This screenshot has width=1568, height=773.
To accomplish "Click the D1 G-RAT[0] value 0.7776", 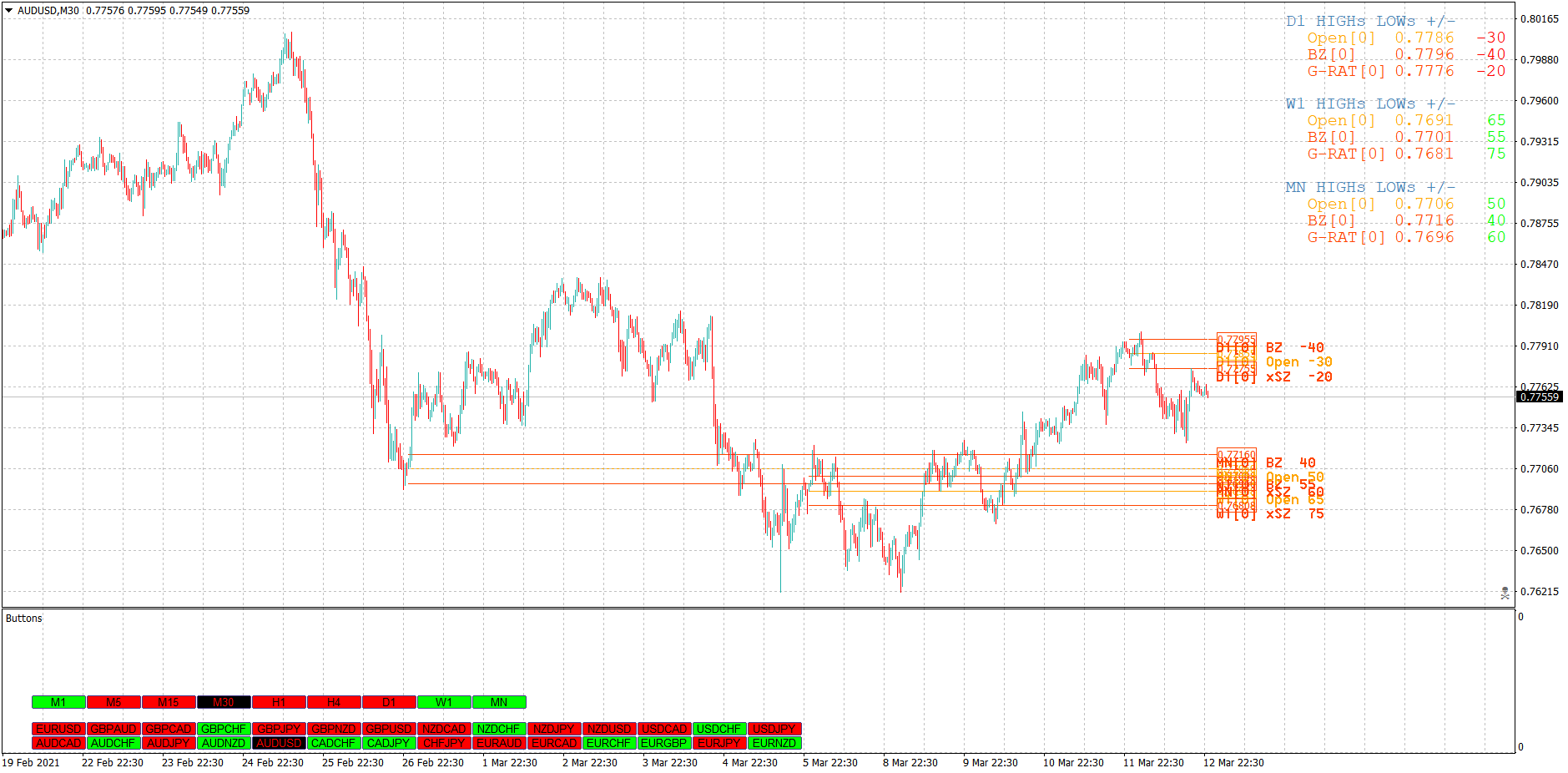I will (x=1424, y=71).
